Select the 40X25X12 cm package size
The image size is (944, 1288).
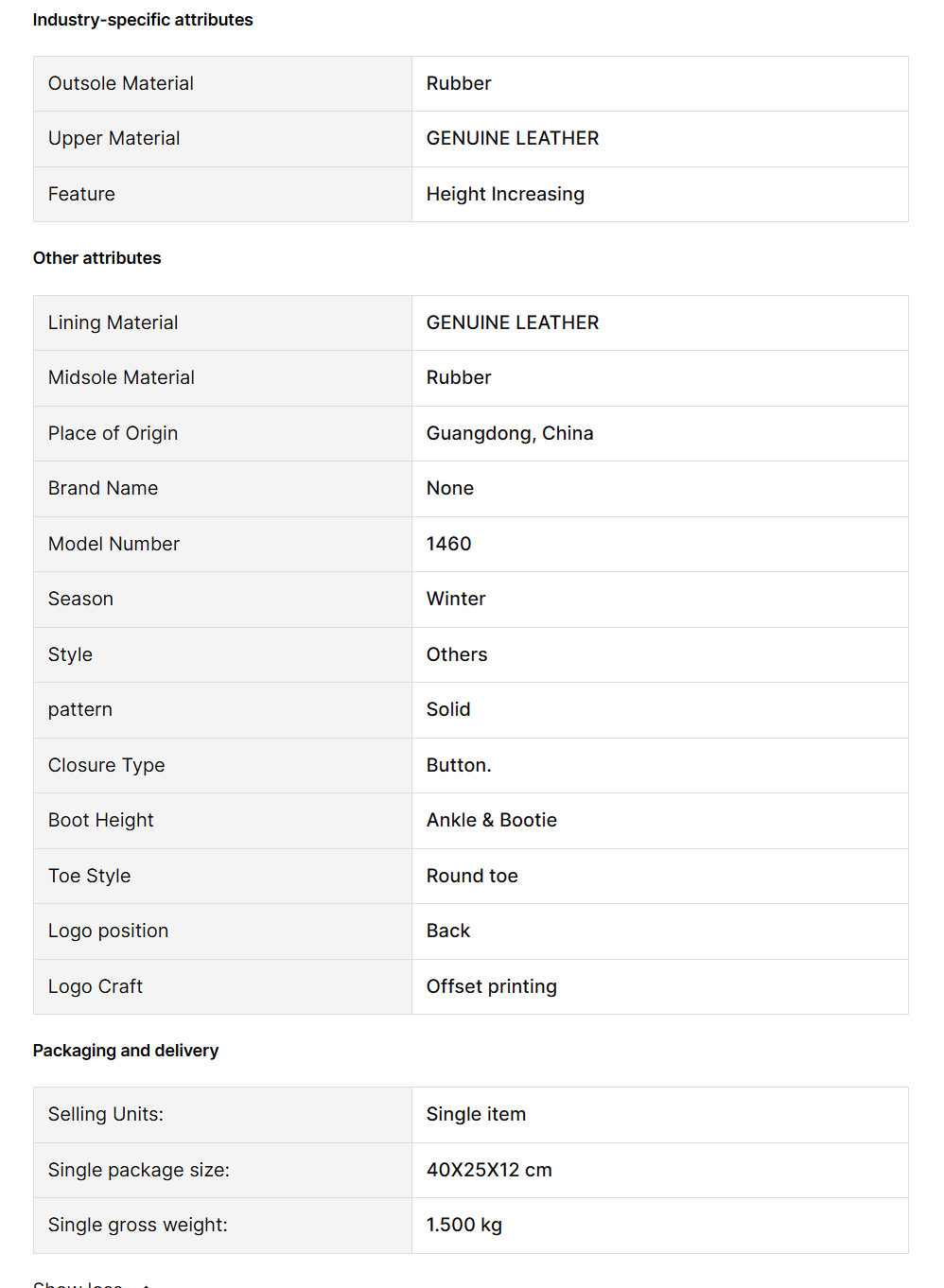(x=489, y=1171)
